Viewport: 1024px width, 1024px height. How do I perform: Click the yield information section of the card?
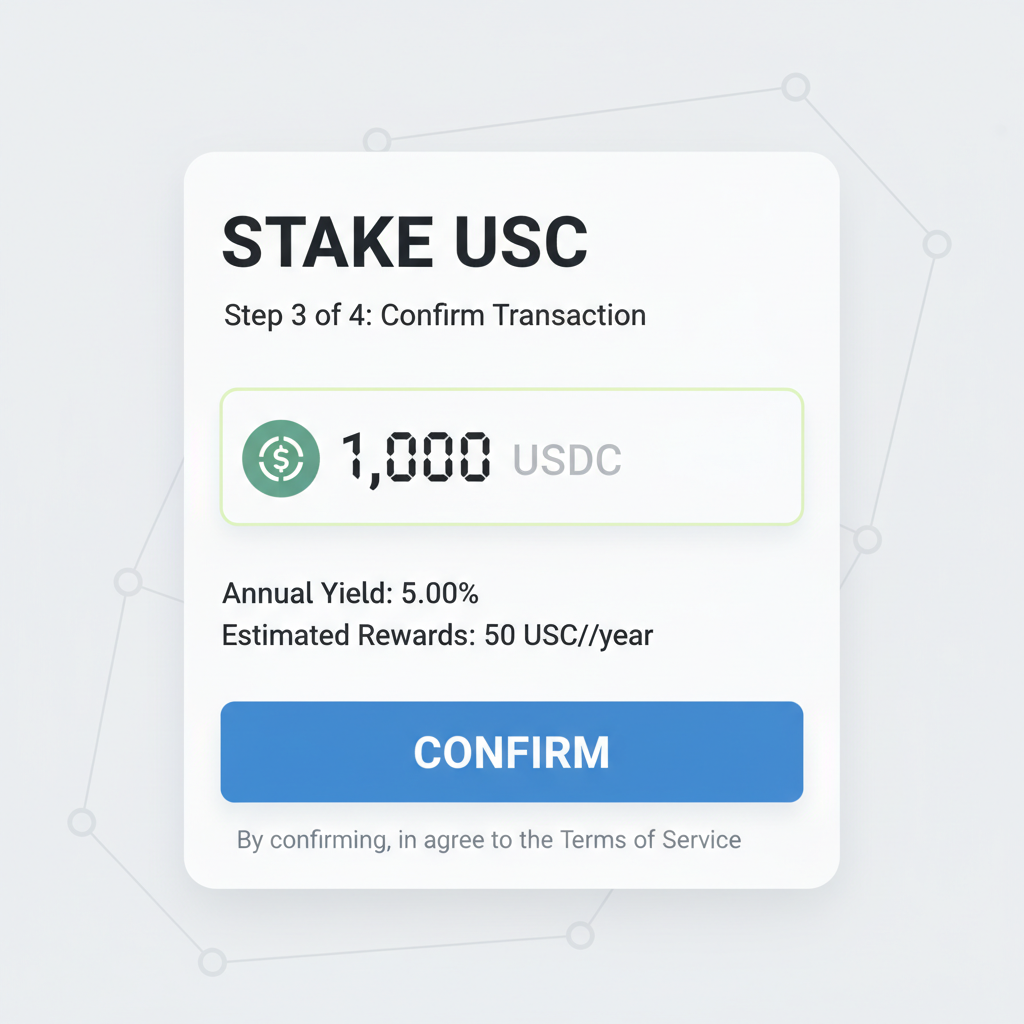(437, 613)
